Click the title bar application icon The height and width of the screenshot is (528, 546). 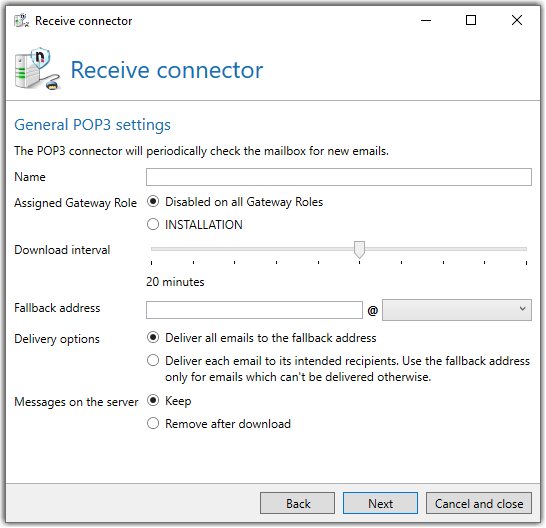point(22,21)
